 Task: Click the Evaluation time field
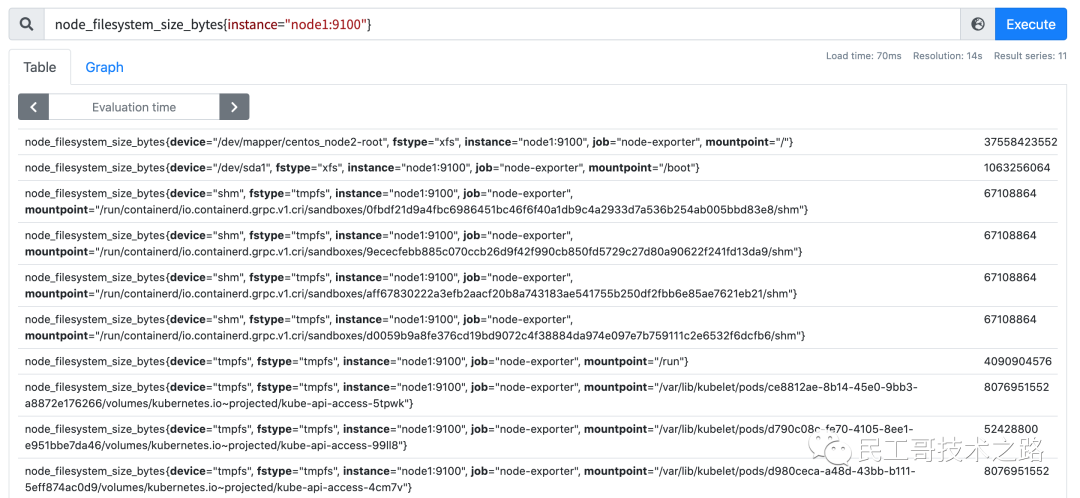point(134,107)
